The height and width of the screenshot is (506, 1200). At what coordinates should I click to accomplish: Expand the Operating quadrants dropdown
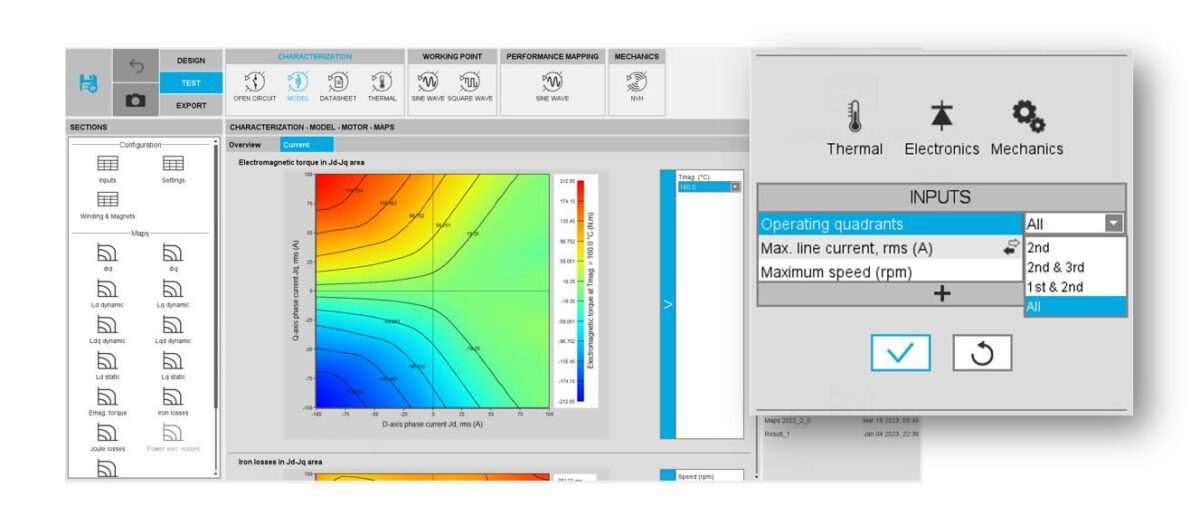[x=1113, y=224]
